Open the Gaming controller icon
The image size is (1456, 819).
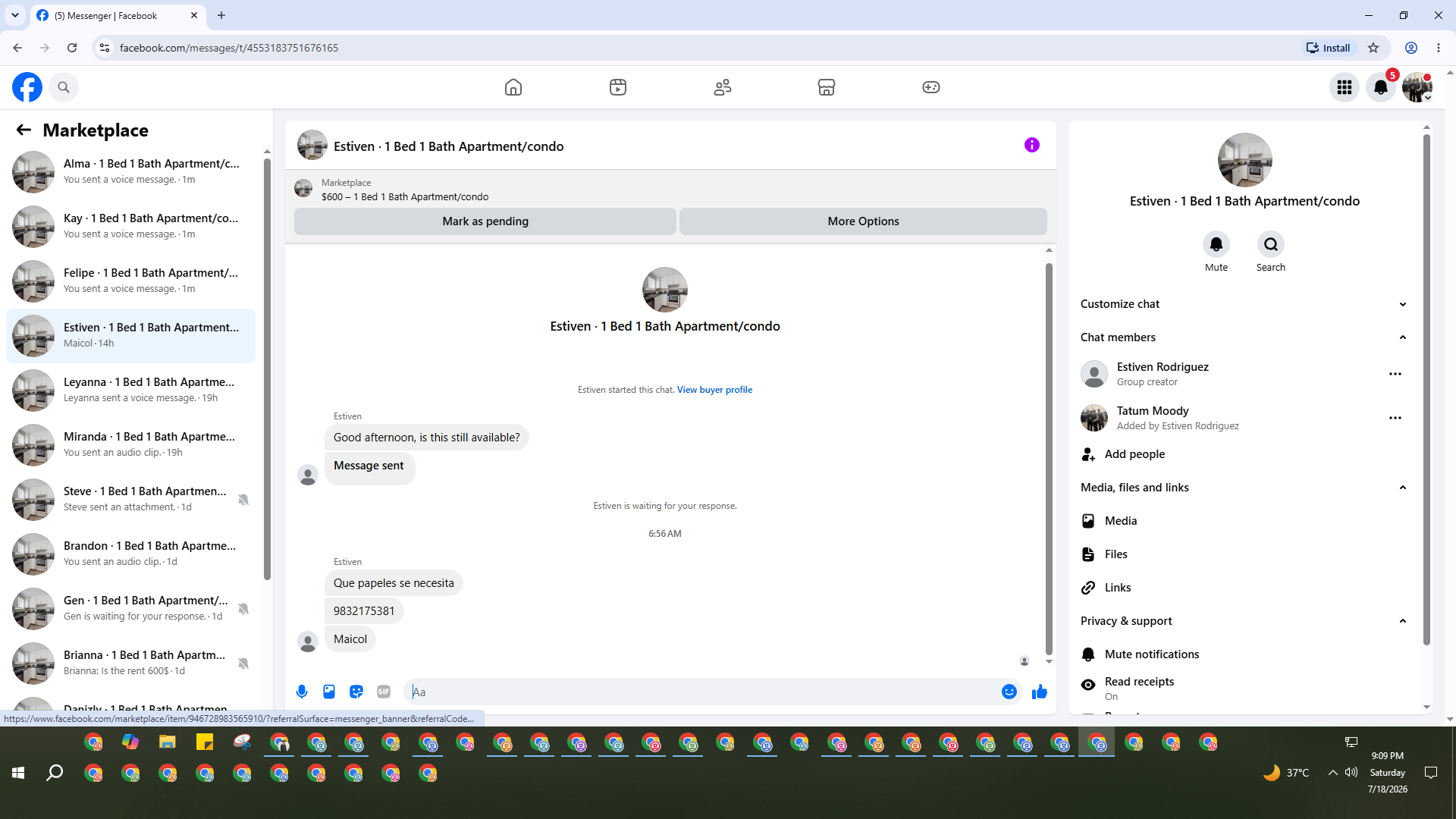click(931, 87)
